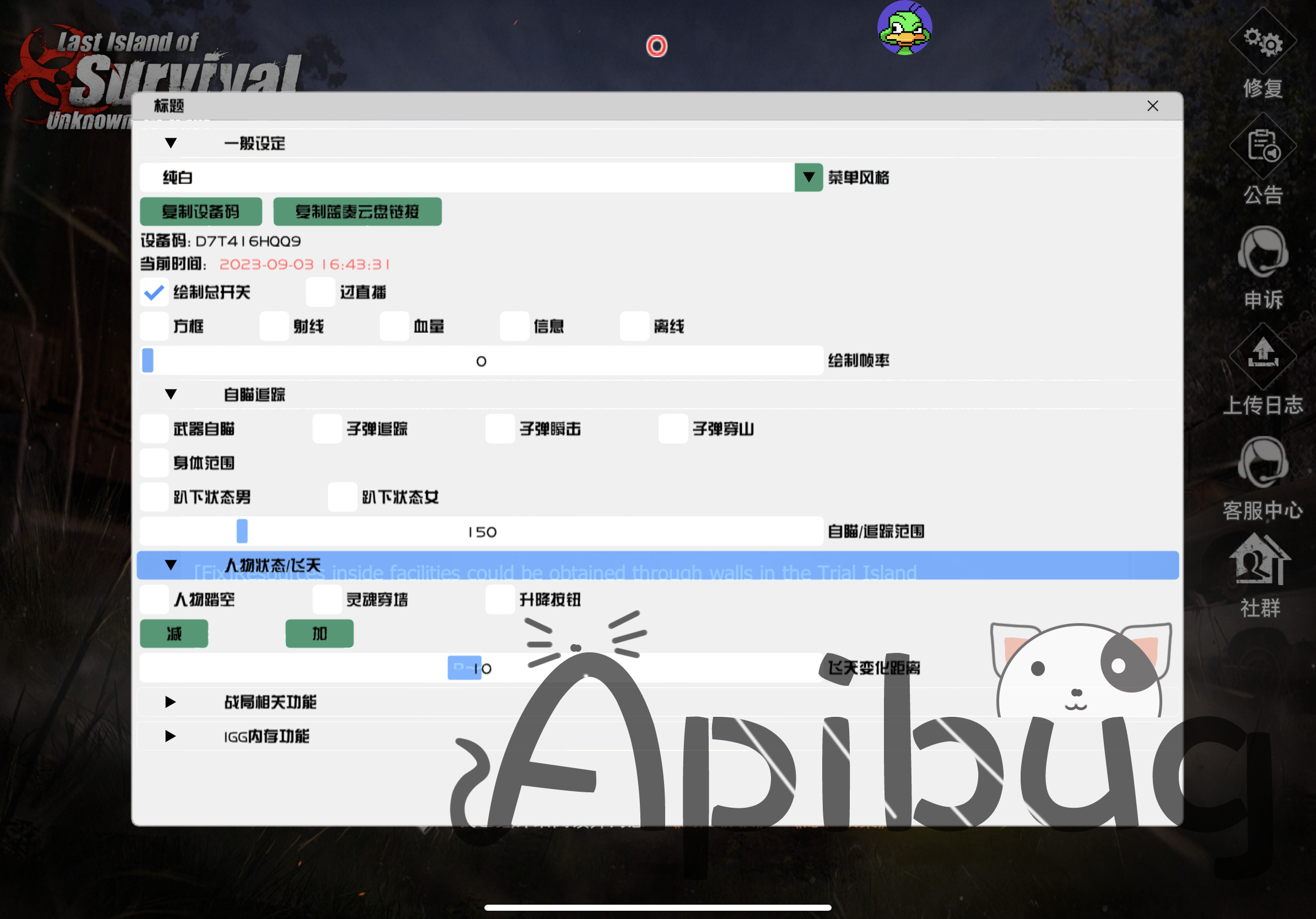The image size is (1316, 919).
Task: Click the green duck avatar icon
Action: click(x=904, y=29)
